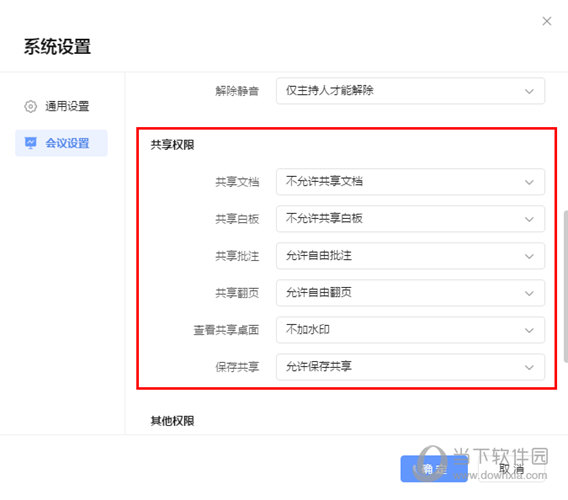Select the 会议设置 tab
Viewport: 568px width, 500px height.
click(x=62, y=143)
